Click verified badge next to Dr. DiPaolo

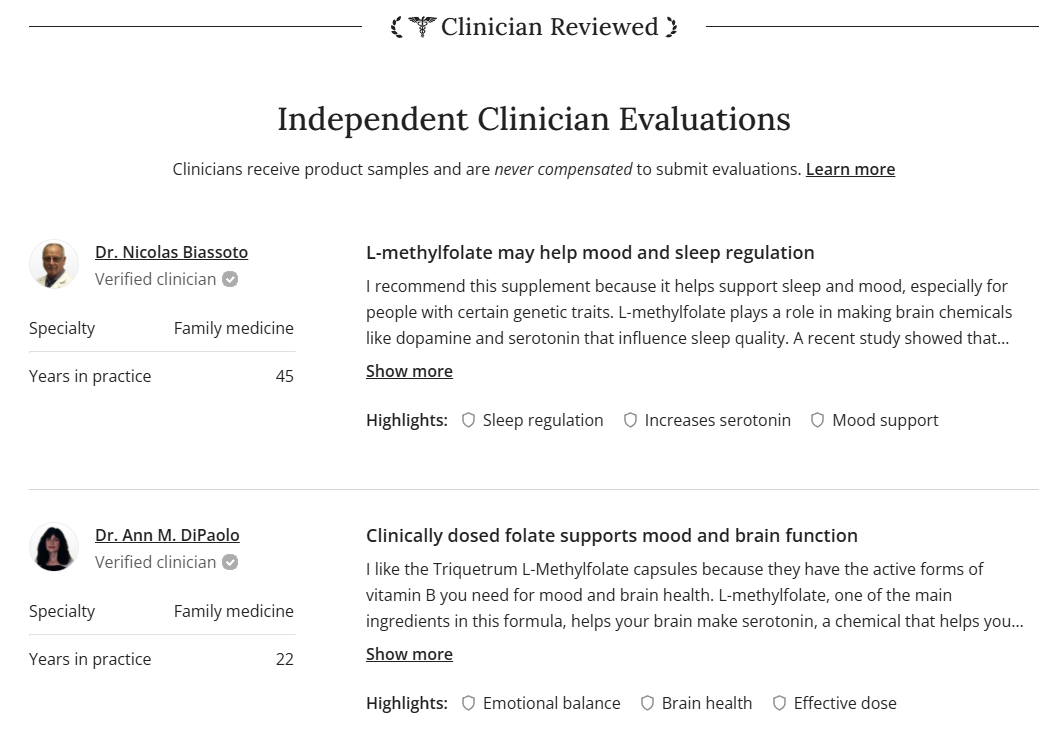pyautogui.click(x=230, y=562)
